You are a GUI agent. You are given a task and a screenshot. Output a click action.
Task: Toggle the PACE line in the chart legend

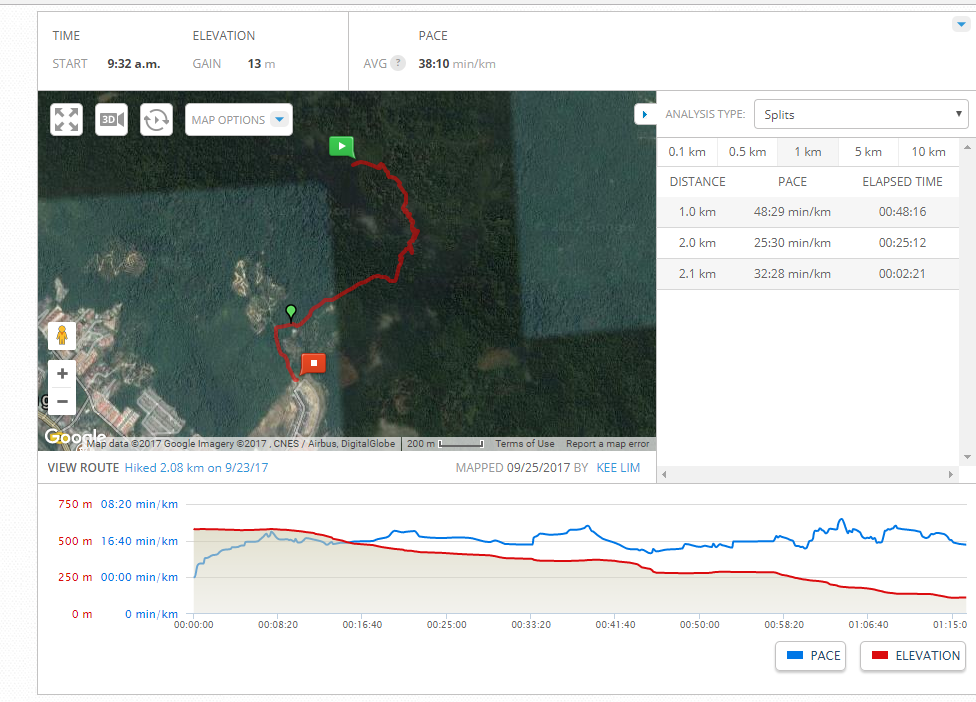pyautogui.click(x=810, y=655)
